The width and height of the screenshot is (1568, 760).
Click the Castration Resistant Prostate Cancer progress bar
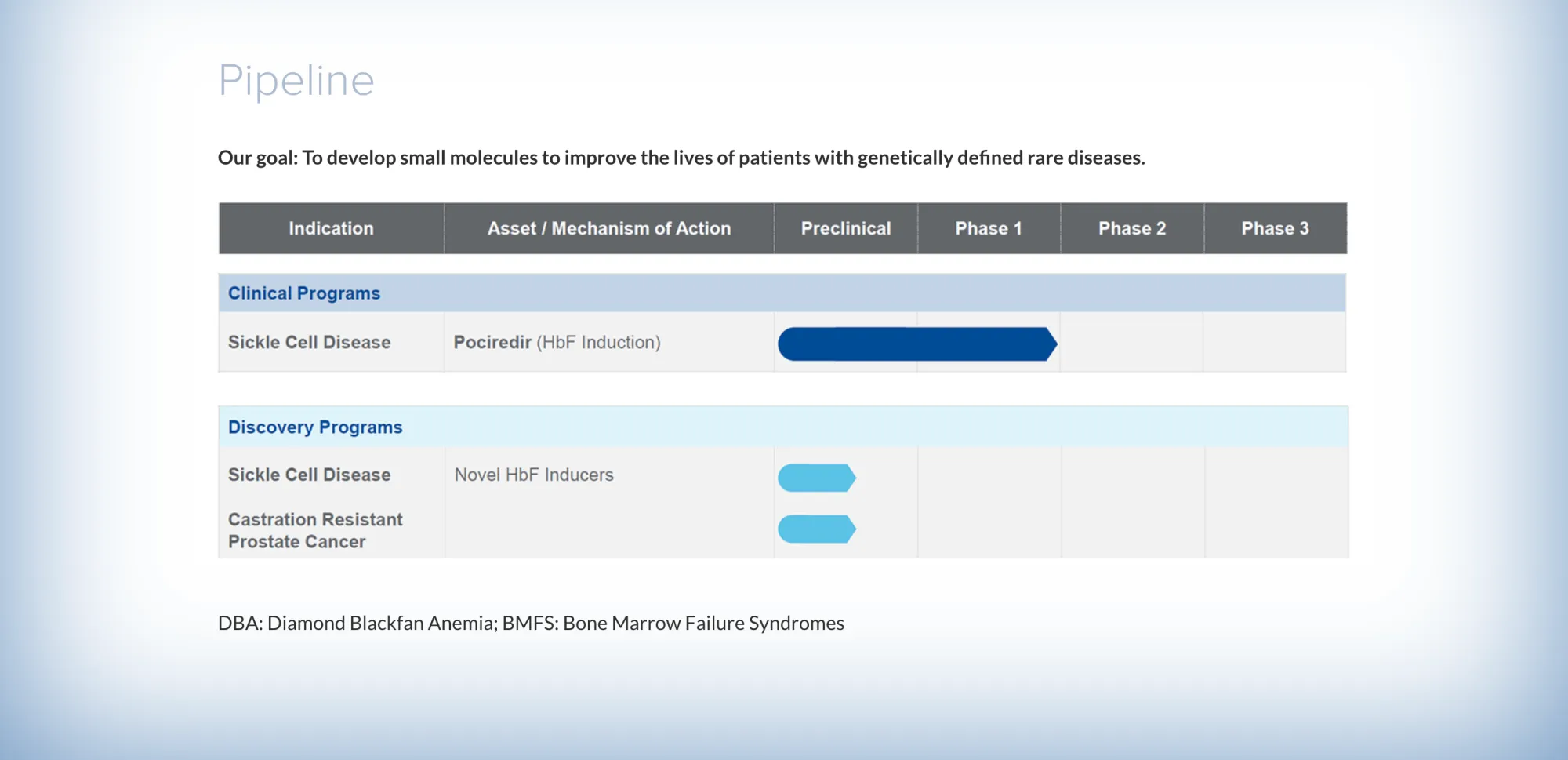point(817,529)
